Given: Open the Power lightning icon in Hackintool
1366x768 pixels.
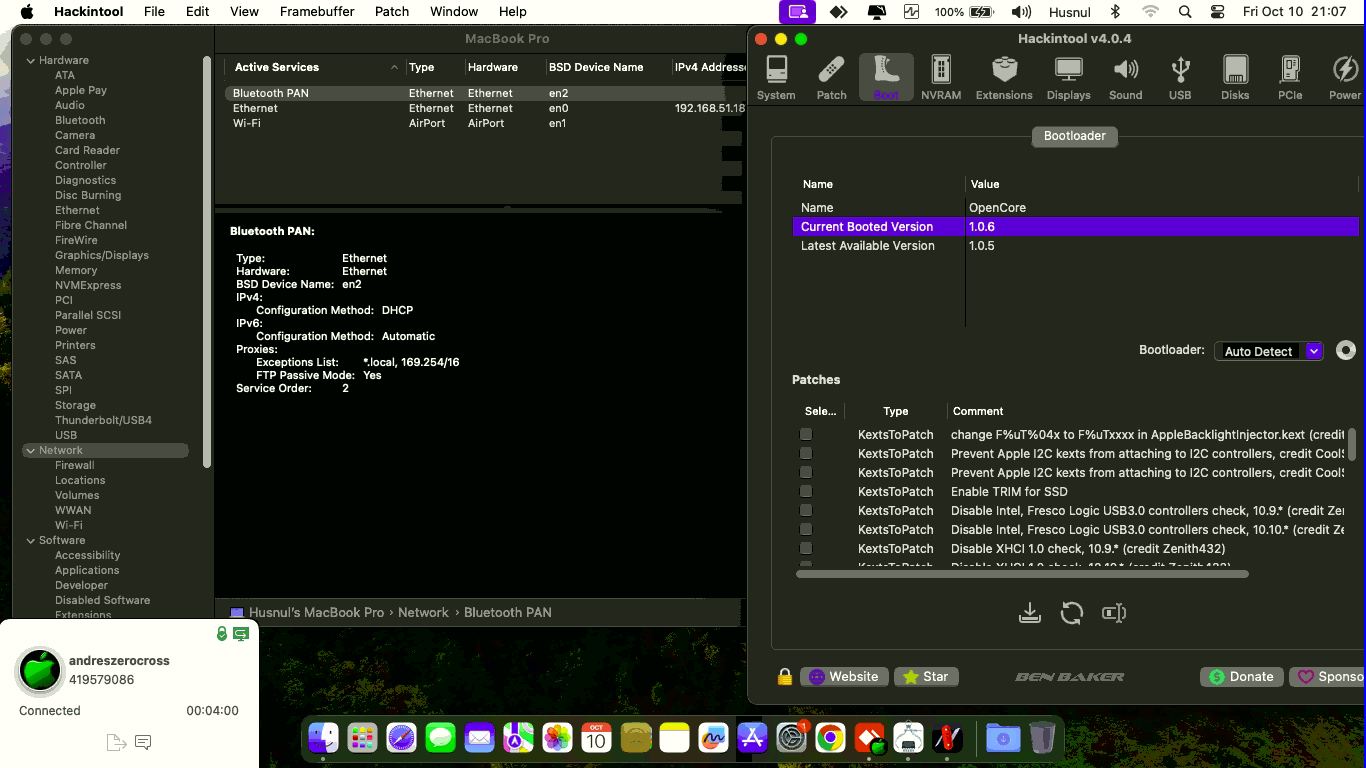Looking at the screenshot, I should click(1345, 78).
